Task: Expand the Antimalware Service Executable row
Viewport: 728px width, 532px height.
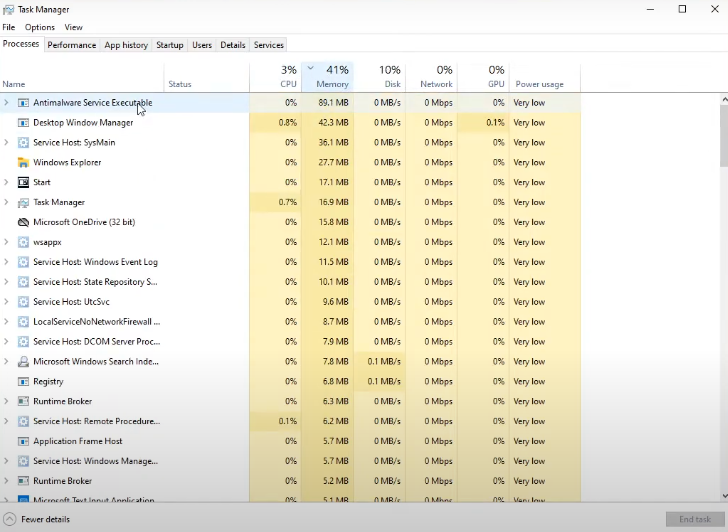Action: (x=6, y=103)
